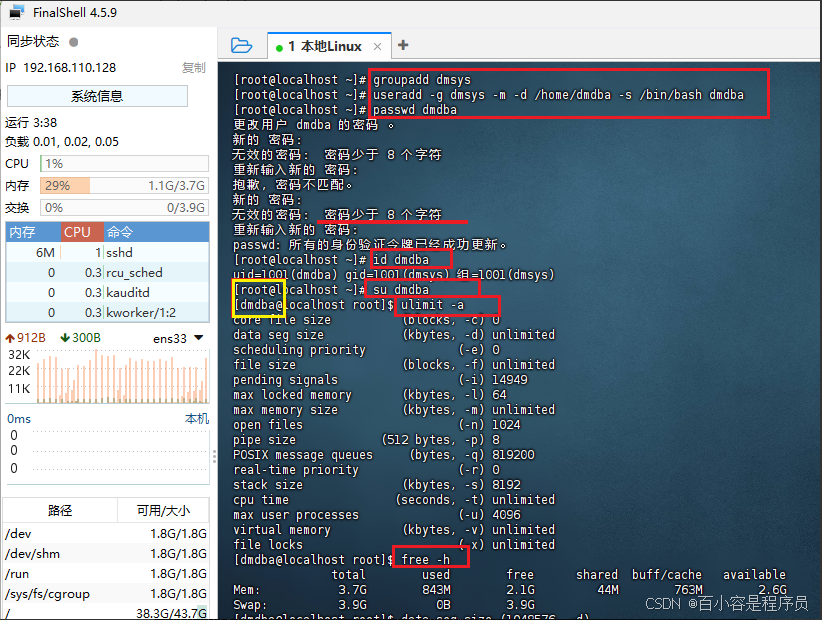This screenshot has width=822, height=620.
Task: Click the 运行 3:38 uptime text
Action: pyautogui.click(x=31, y=123)
